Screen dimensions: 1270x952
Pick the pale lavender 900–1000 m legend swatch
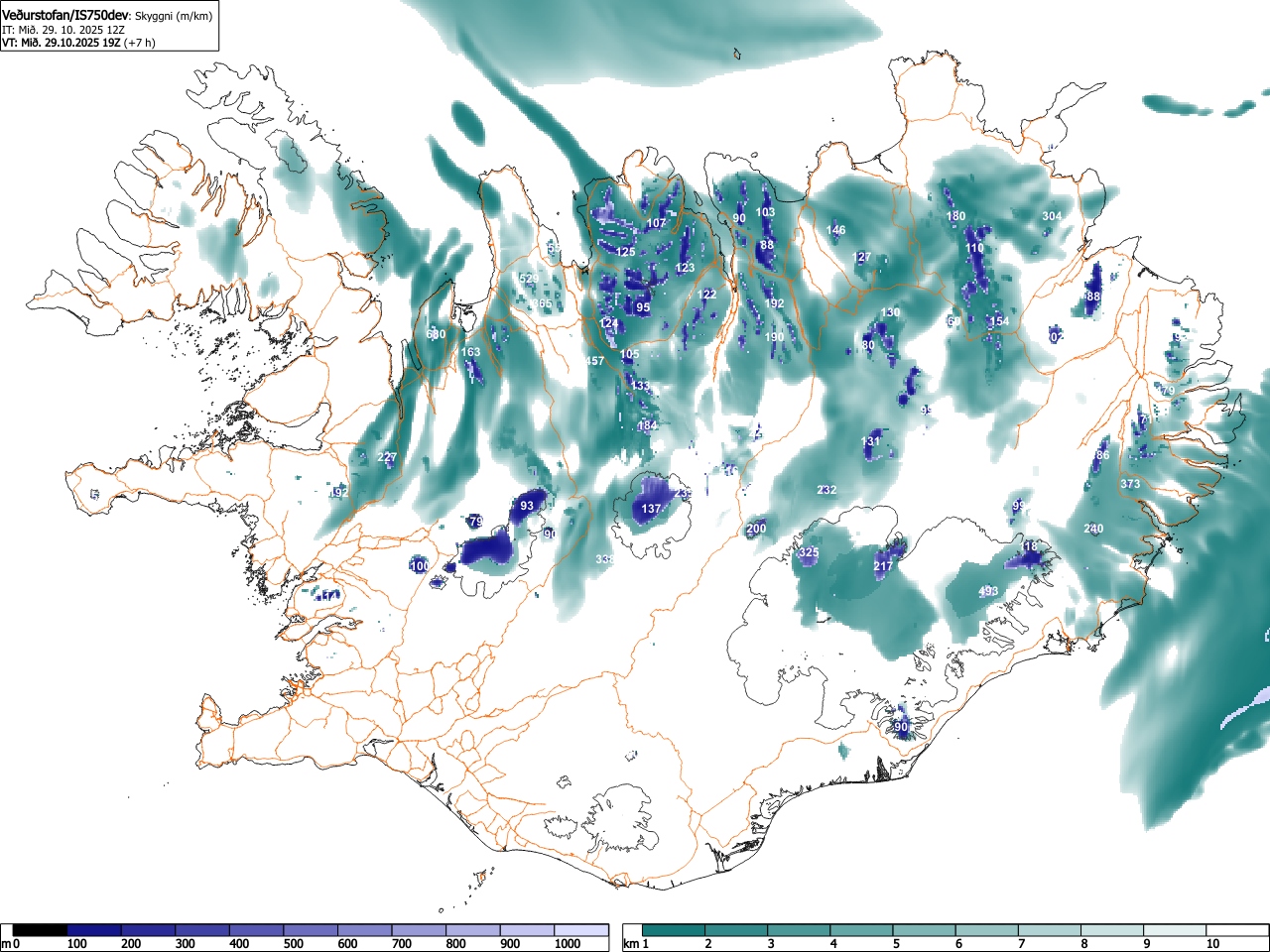pos(527,930)
